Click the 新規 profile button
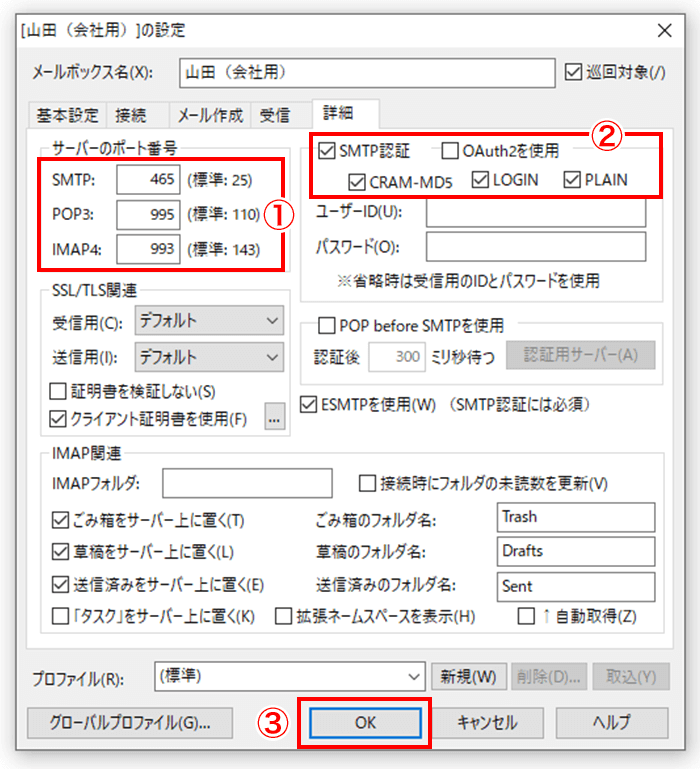 point(468,677)
